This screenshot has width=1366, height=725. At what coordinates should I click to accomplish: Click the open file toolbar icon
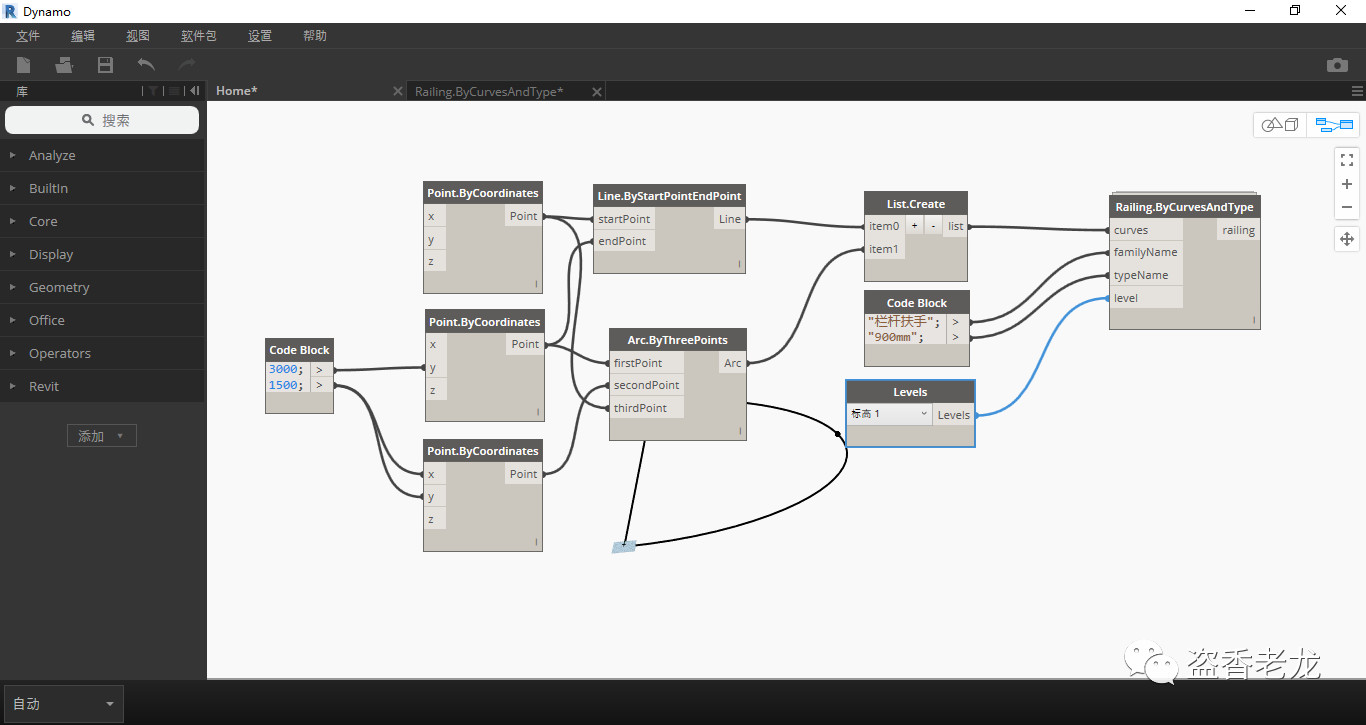click(x=64, y=65)
